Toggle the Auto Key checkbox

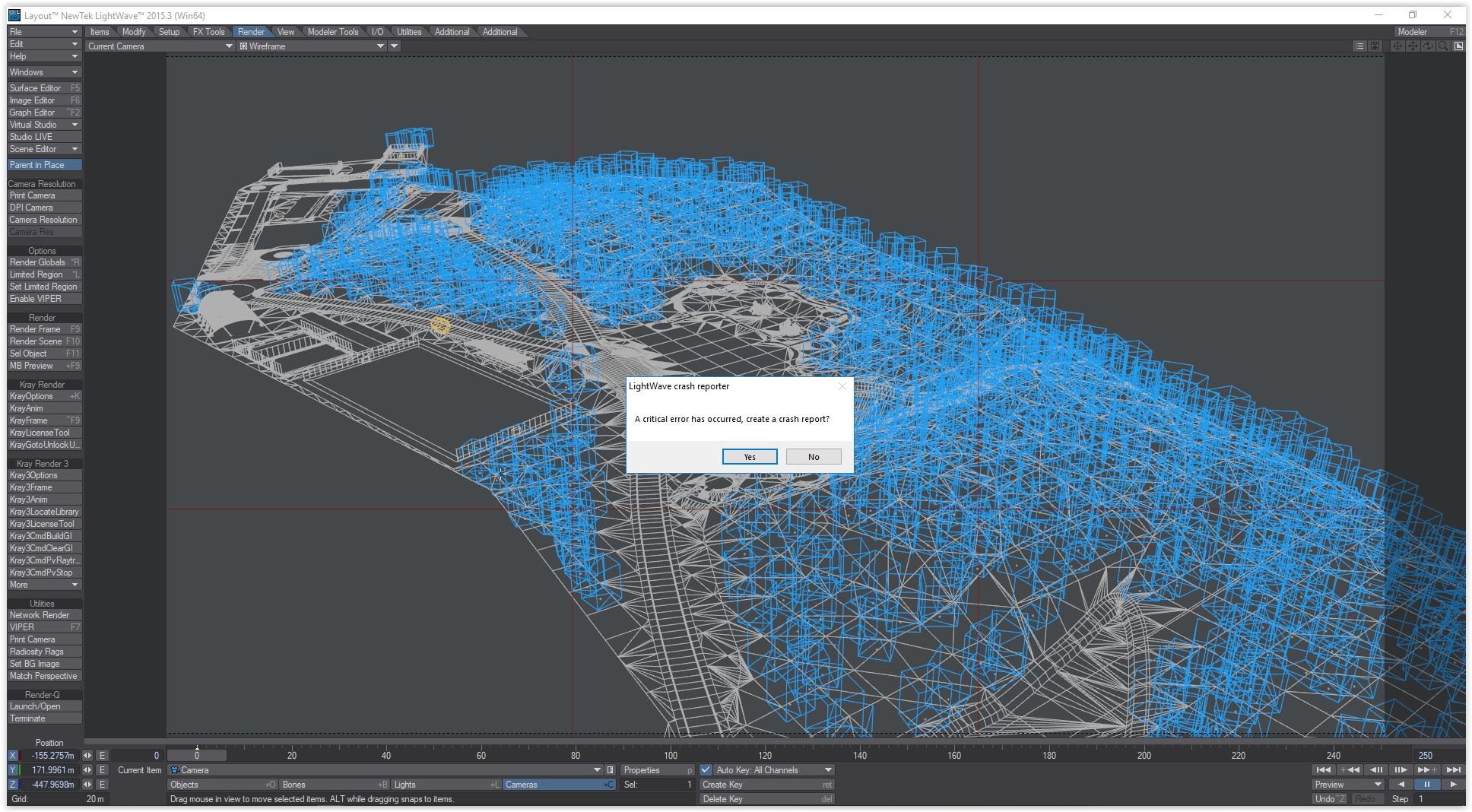[x=706, y=770]
